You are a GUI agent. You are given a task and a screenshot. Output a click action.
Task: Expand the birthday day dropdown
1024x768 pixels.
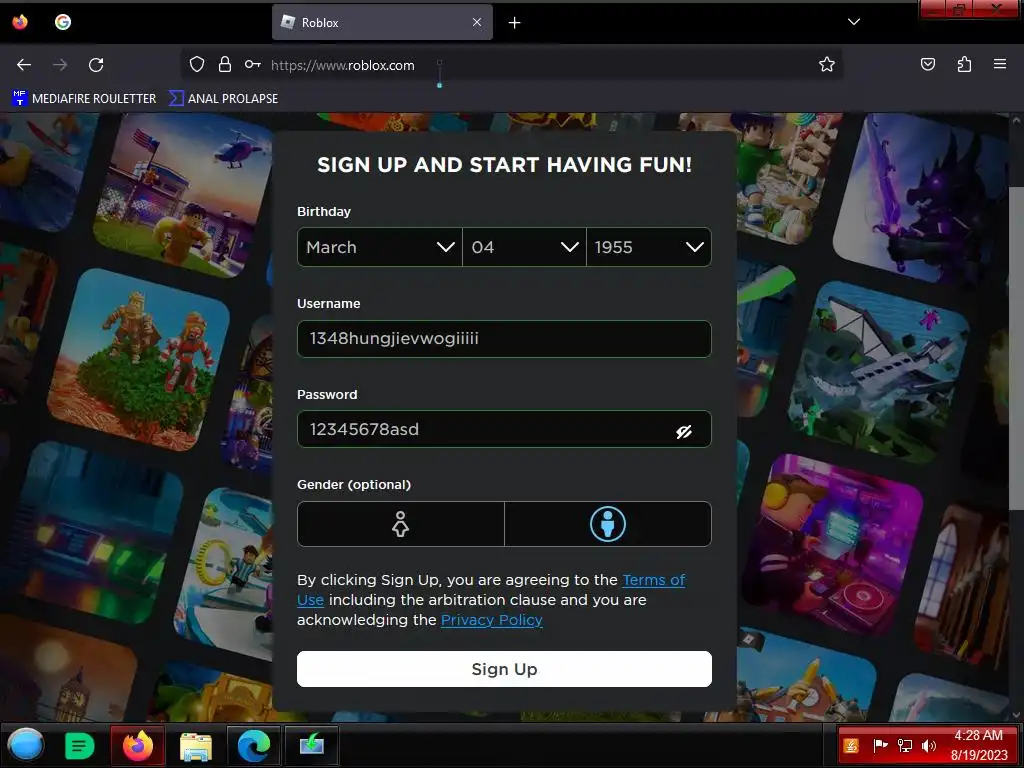(x=524, y=247)
